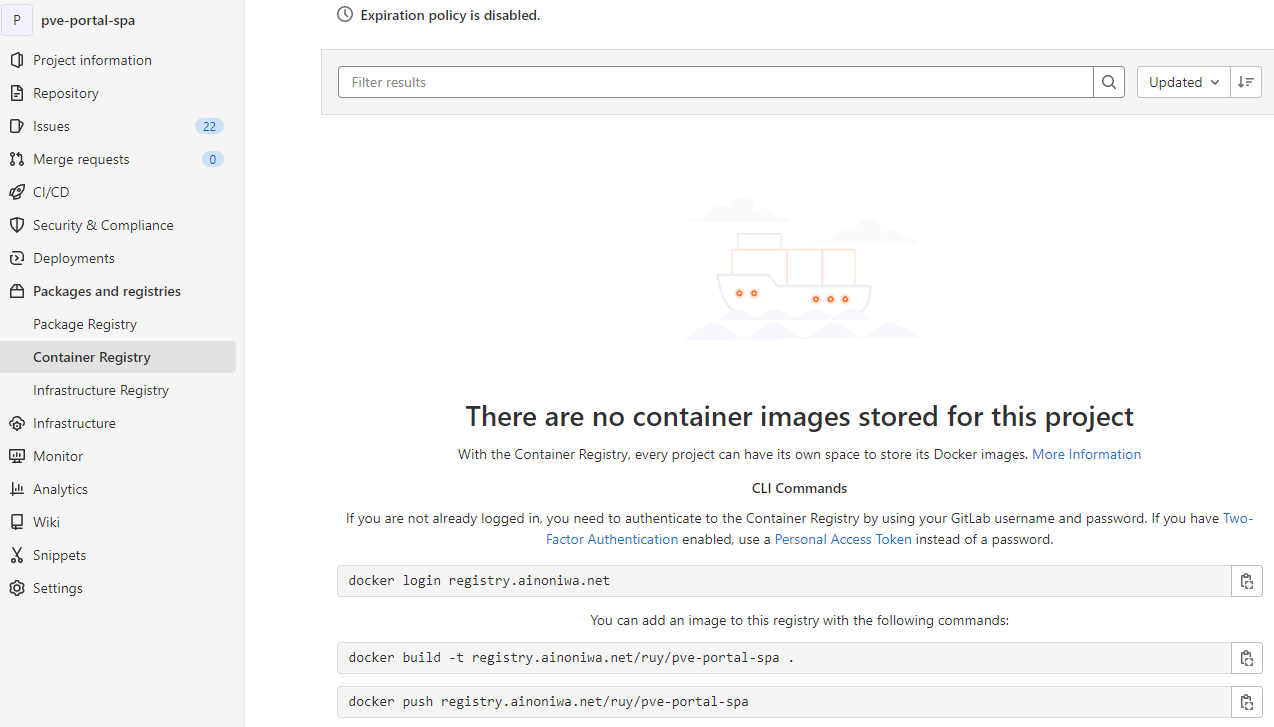This screenshot has width=1274, height=727.
Task: Open the Wiki section
Action: 45,521
